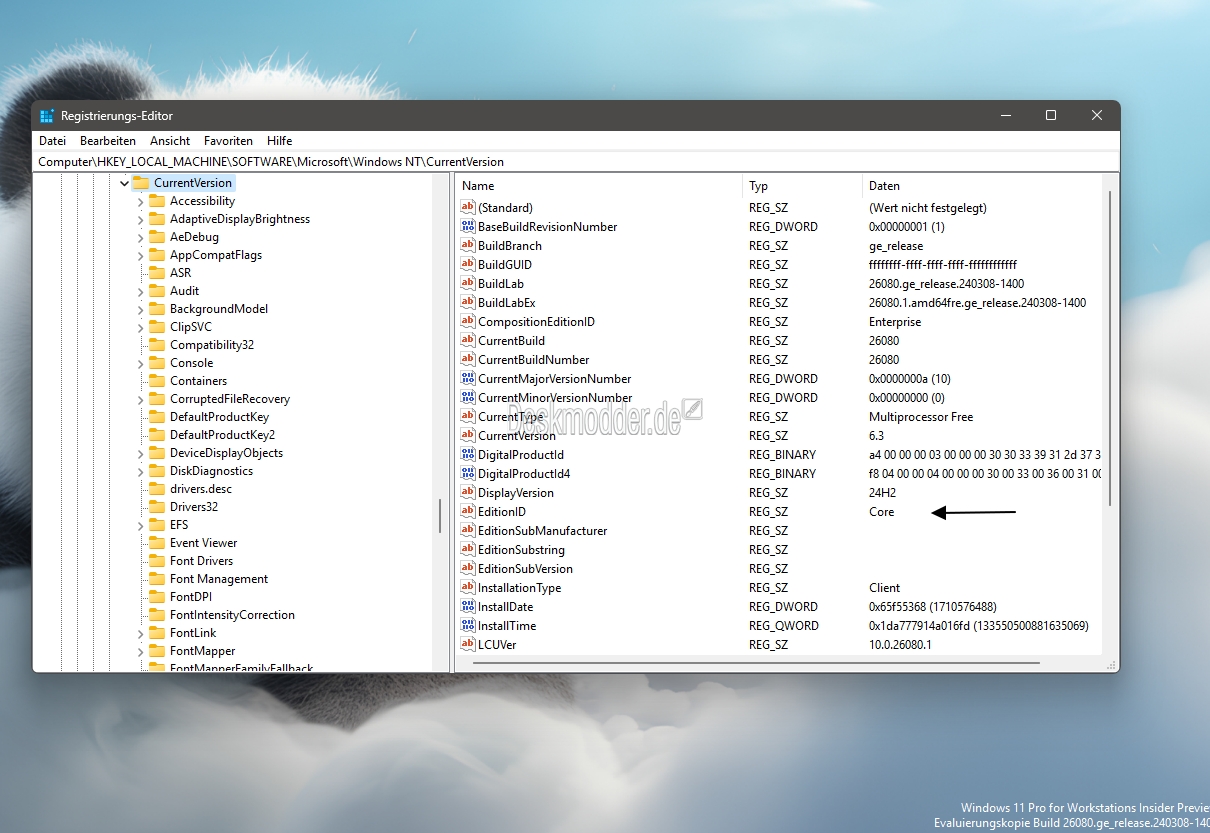The height and width of the screenshot is (833, 1210).
Task: Sort values by the Daten column header
Action: 982,186
